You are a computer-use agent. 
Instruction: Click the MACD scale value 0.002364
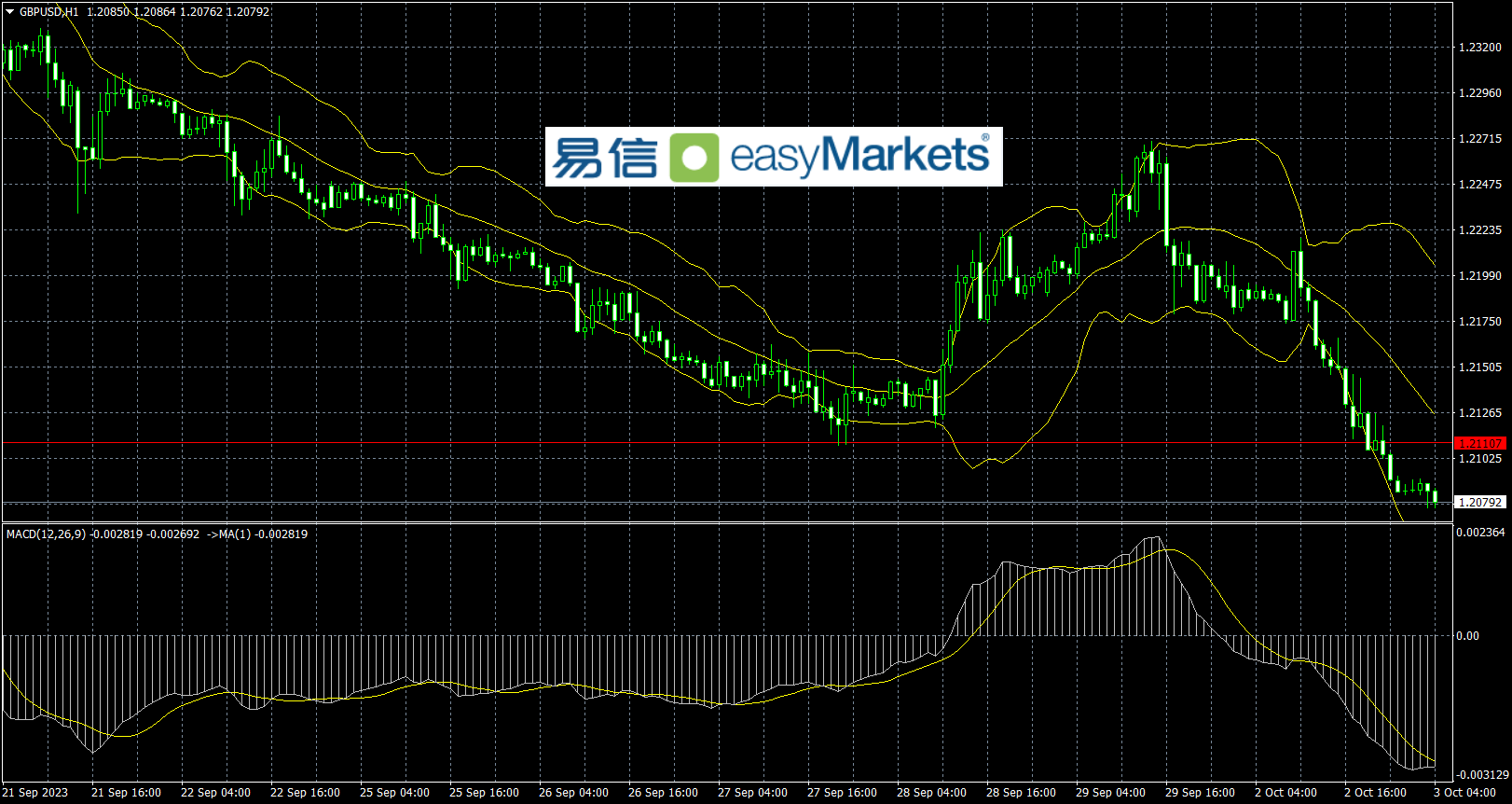click(x=1481, y=533)
